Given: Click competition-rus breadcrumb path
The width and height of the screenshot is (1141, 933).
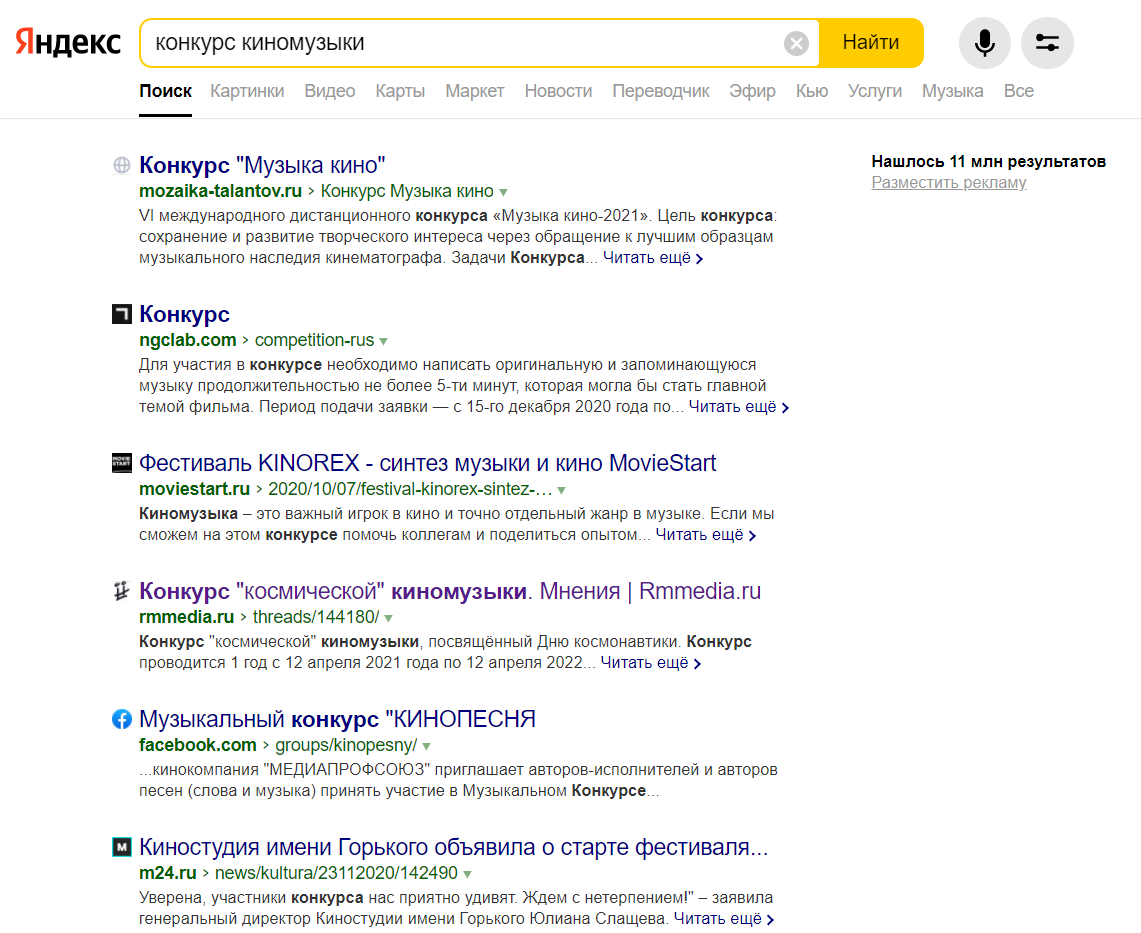Looking at the screenshot, I should point(314,340).
